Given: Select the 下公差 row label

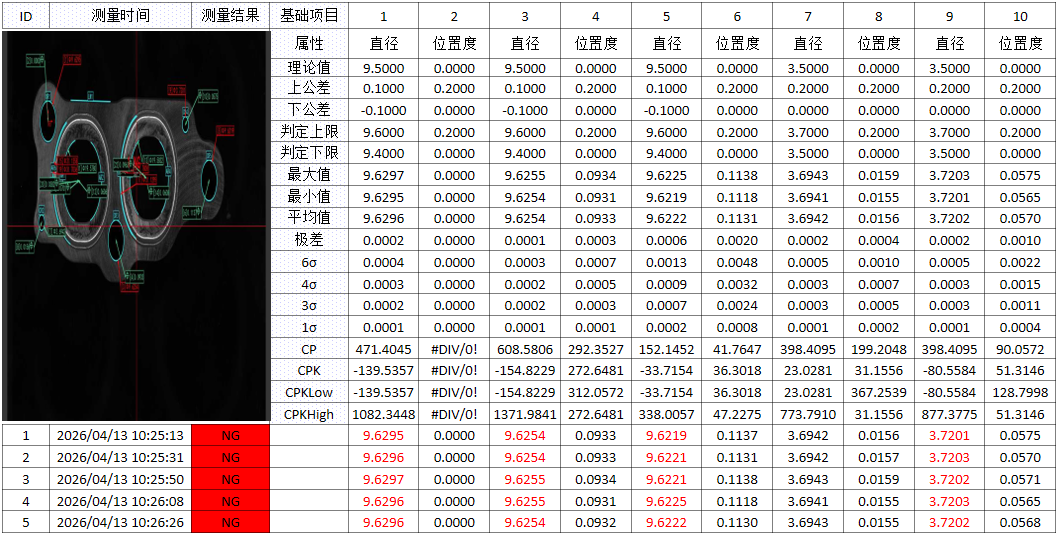Looking at the screenshot, I should (x=309, y=111).
